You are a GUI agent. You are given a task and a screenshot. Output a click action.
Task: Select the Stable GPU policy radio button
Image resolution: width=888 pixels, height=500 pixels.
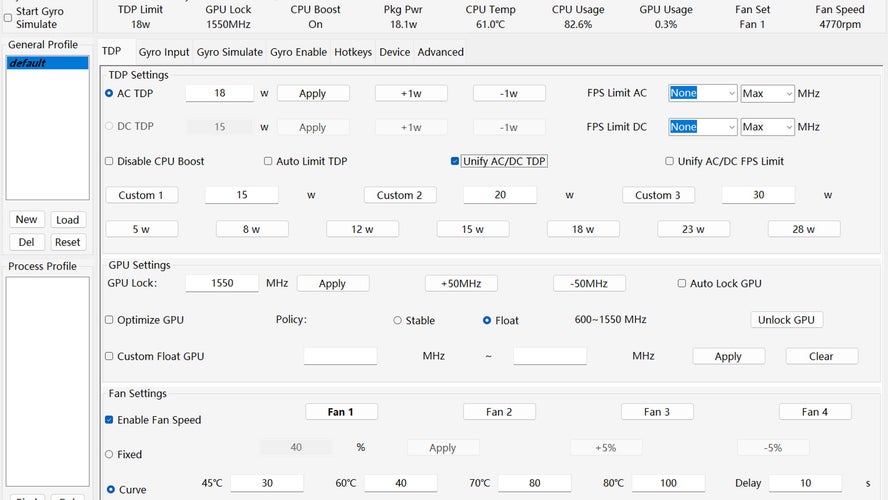coord(398,321)
